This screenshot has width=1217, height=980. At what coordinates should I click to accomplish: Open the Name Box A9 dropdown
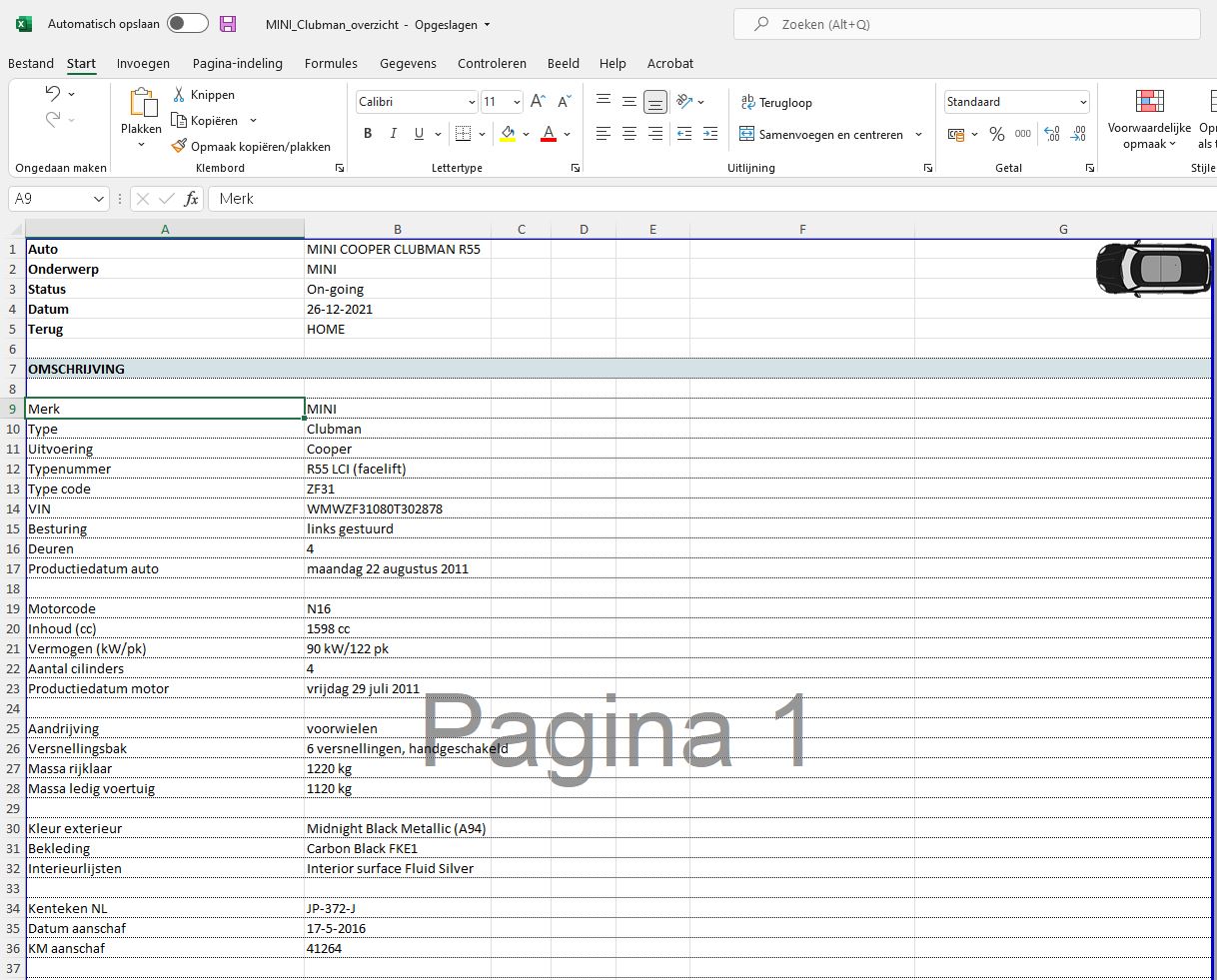coord(98,199)
